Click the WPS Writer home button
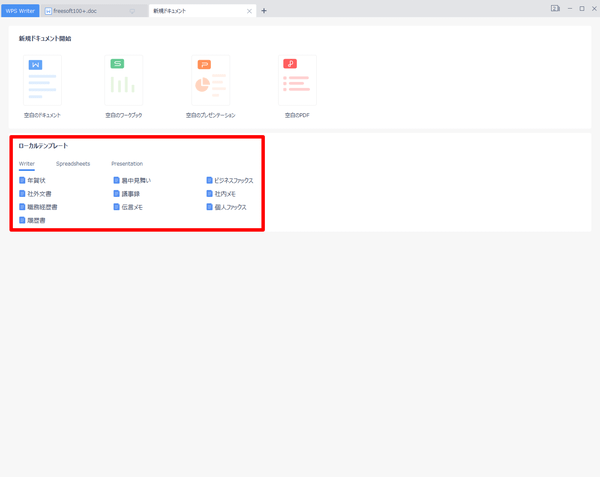The image size is (600, 477). click(x=20, y=10)
